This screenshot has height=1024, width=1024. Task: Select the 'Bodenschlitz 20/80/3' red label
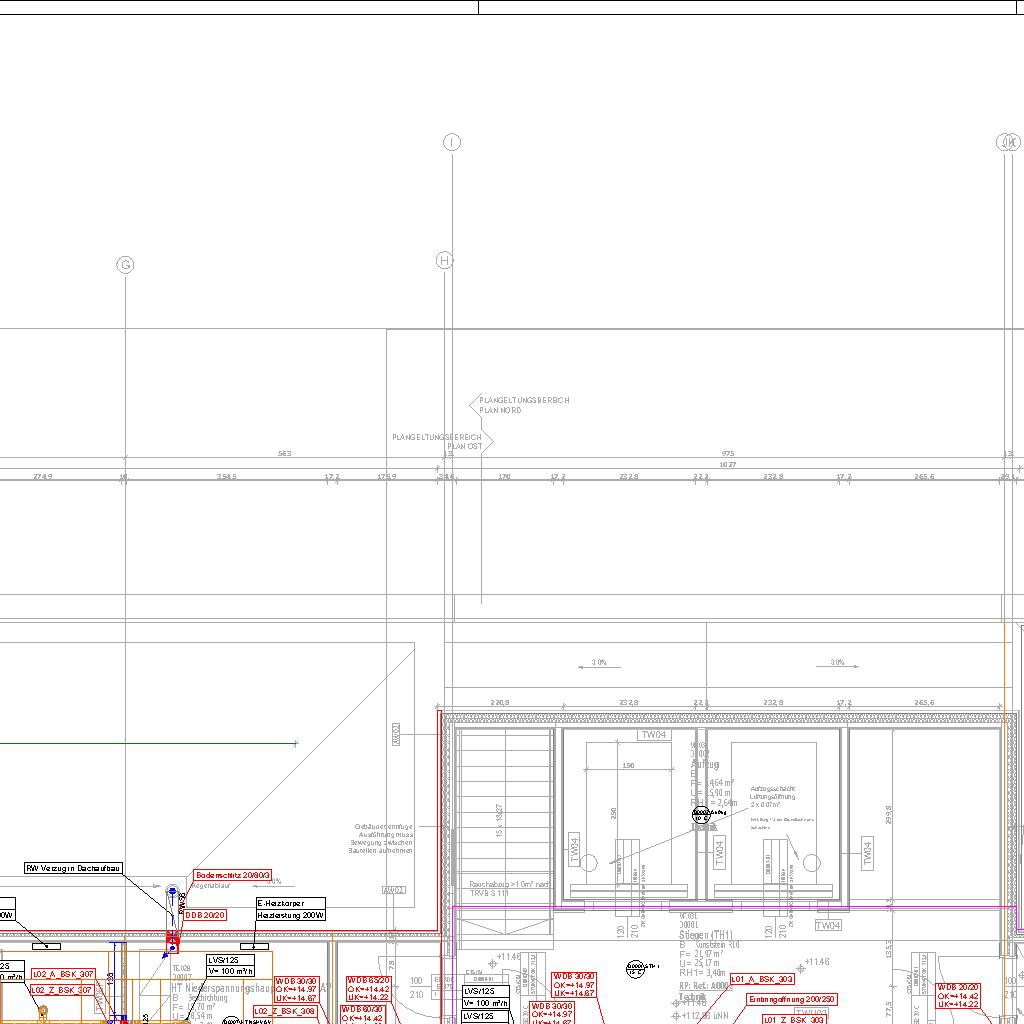pos(233,875)
